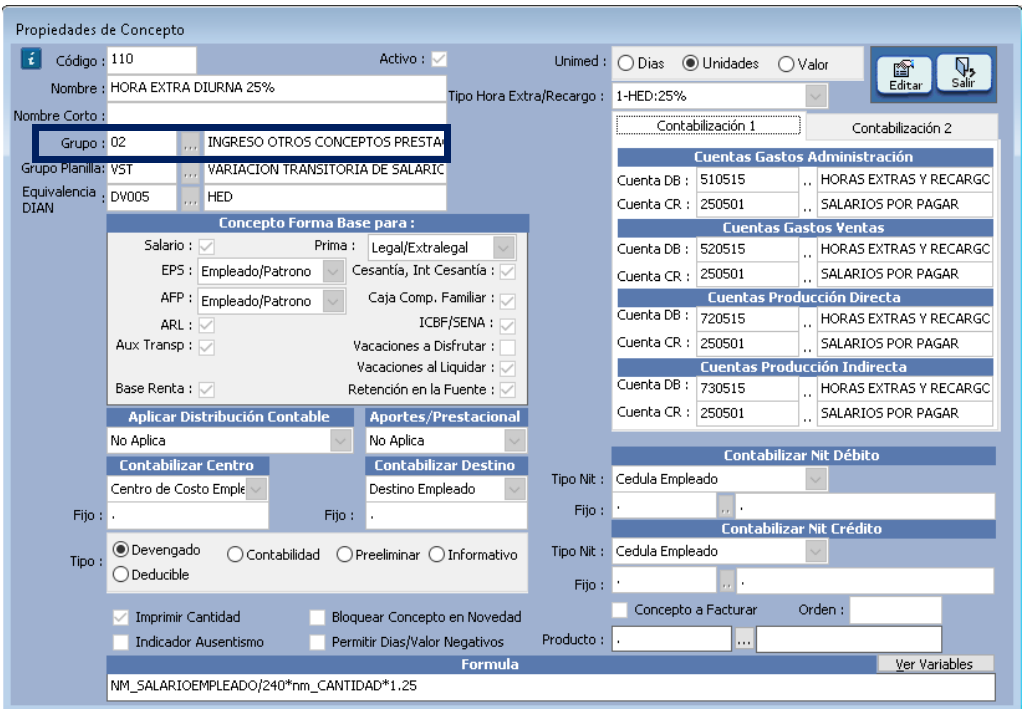
Task: Enable Vacaciones a Disfrutar checkbox
Action: pos(508,347)
